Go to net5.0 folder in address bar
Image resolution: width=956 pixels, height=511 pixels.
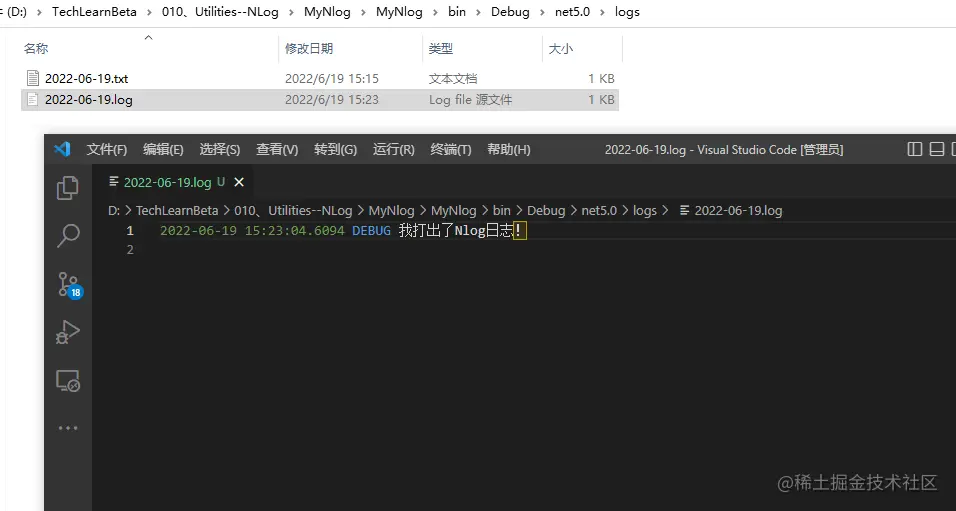click(573, 12)
